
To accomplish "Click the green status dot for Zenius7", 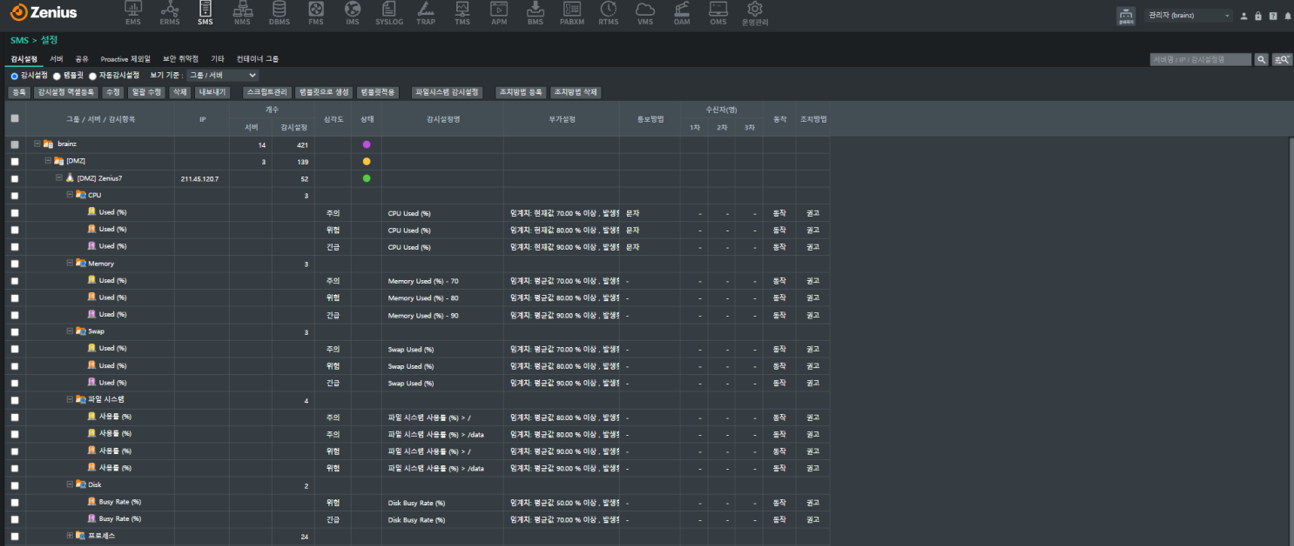I will 366,179.
